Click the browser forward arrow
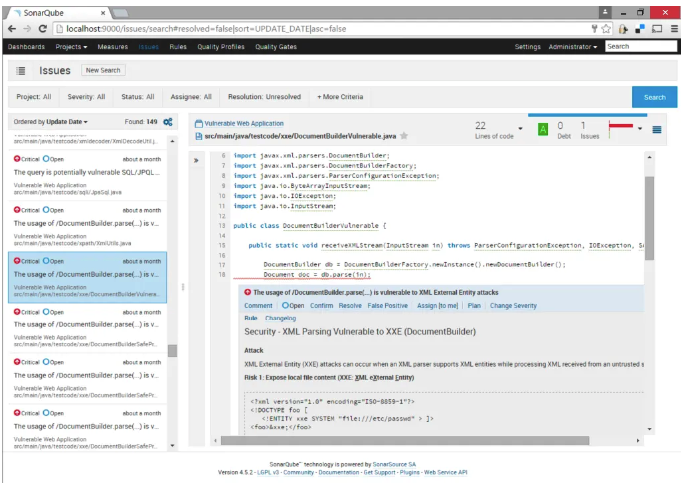The image size is (681, 484). (x=27, y=29)
